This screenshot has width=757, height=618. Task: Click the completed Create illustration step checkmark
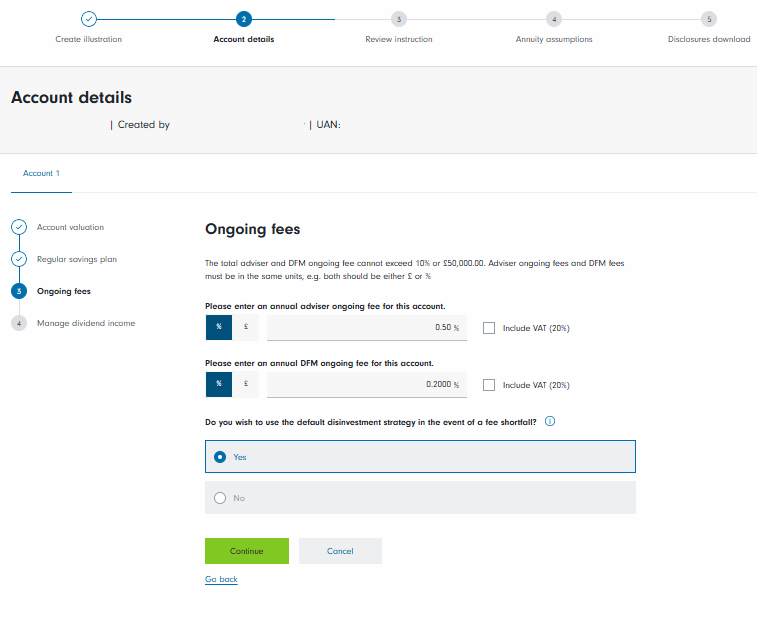(x=88, y=19)
